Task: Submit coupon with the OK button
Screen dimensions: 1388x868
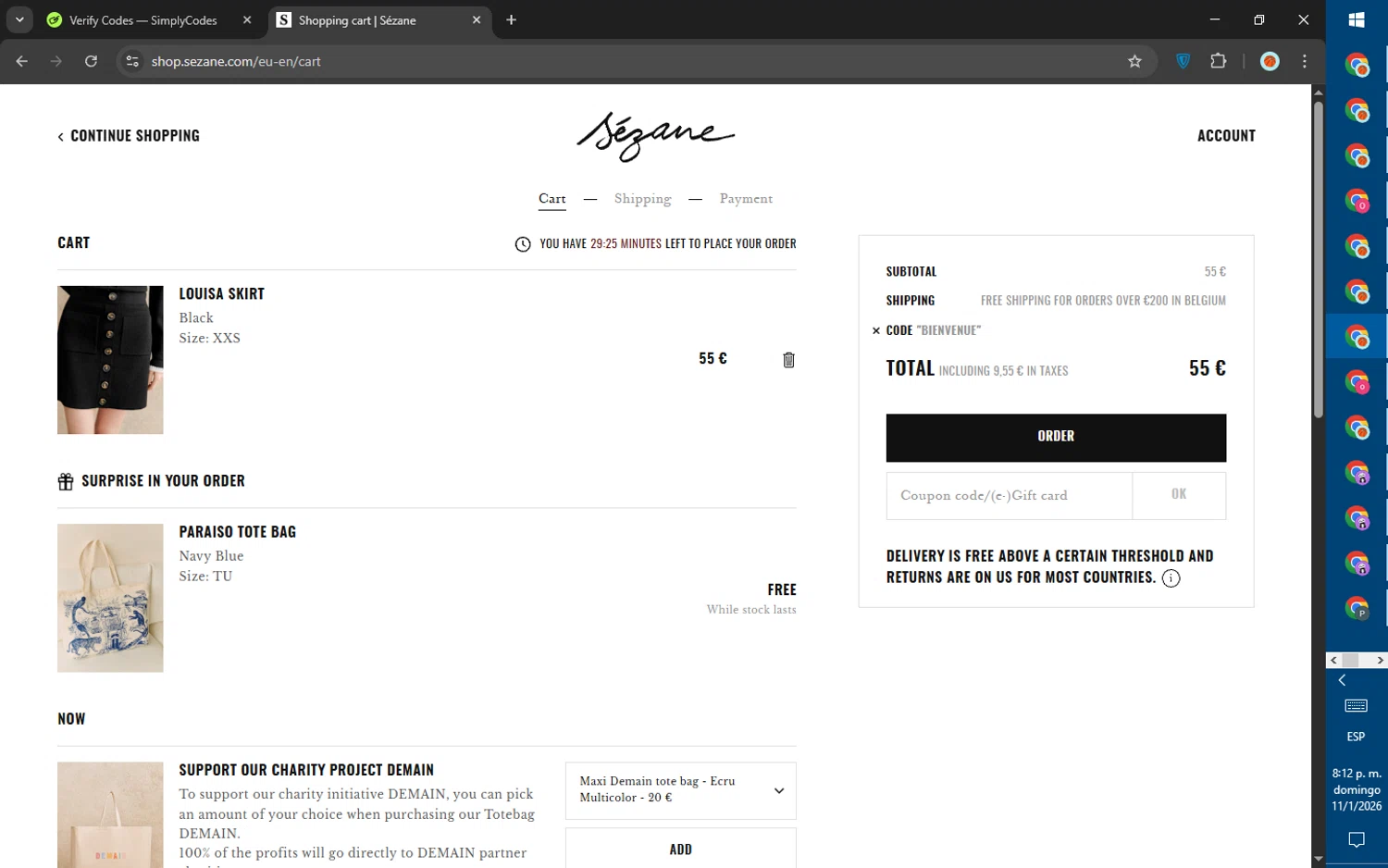Action: [1179, 496]
